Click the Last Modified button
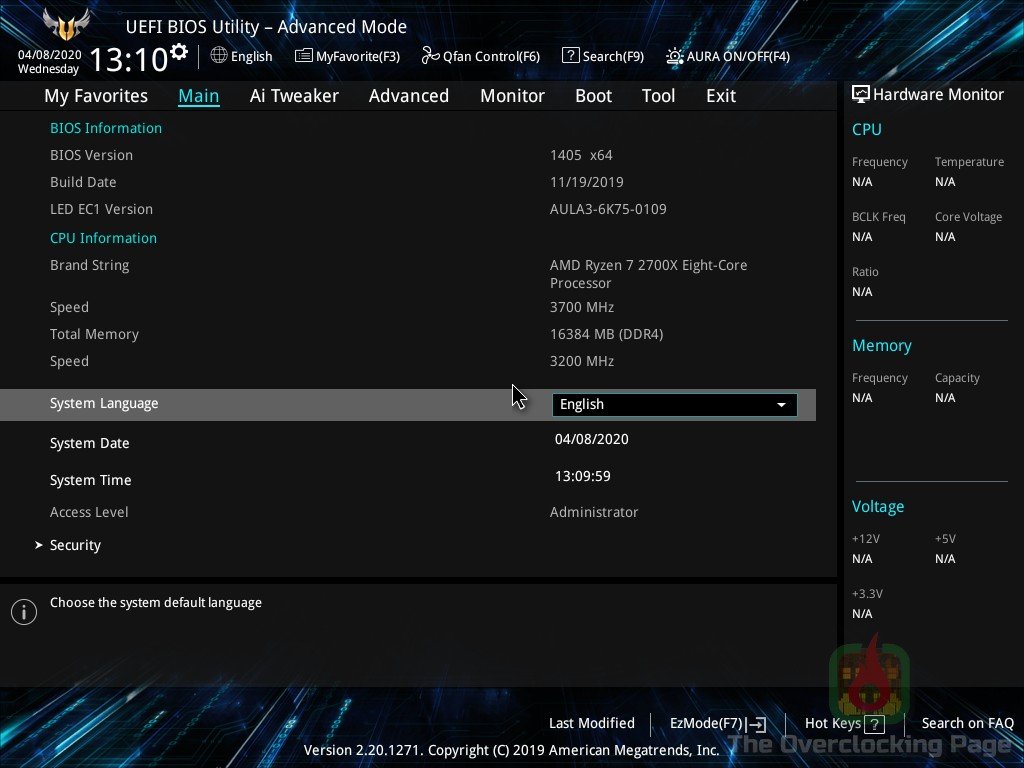 (x=591, y=723)
